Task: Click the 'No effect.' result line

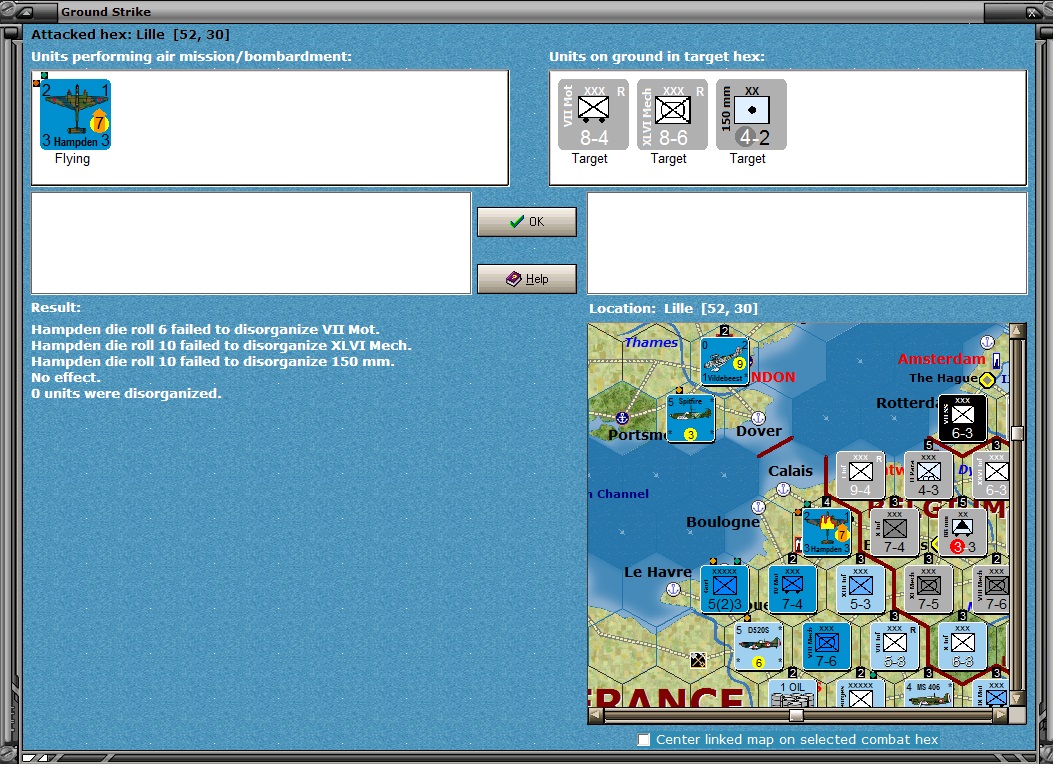Action: coord(66,377)
